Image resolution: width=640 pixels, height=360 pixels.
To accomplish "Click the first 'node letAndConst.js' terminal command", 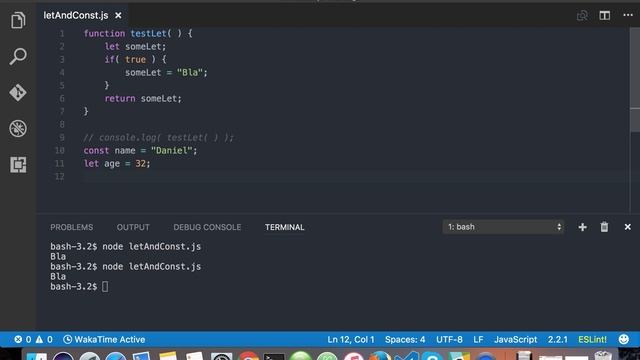I will pos(151,247).
